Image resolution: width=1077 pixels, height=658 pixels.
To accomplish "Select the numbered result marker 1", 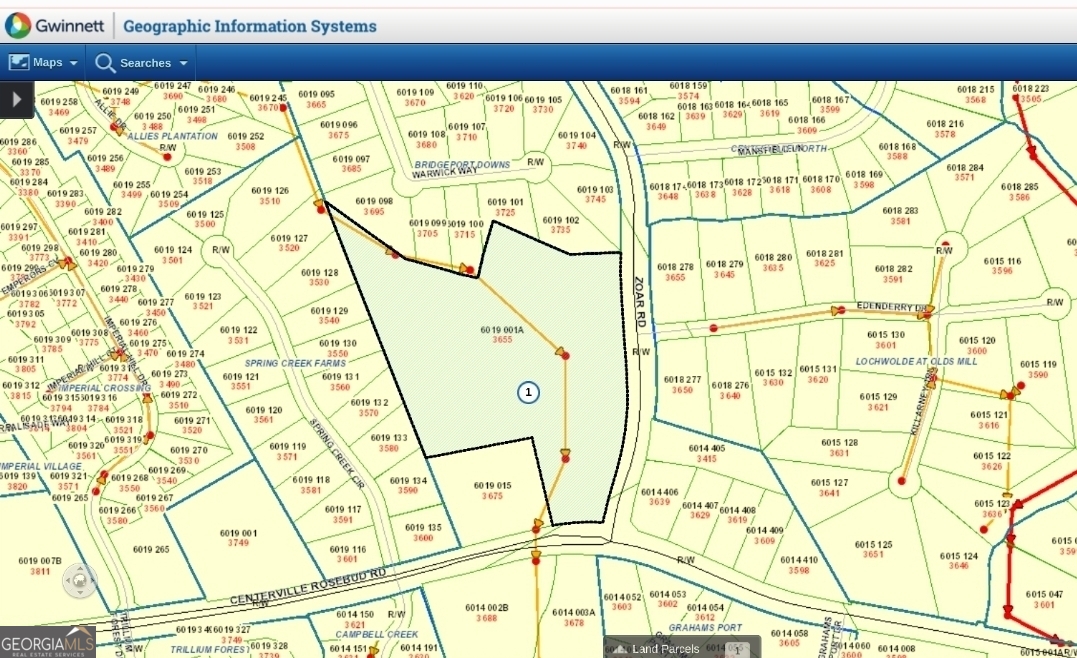I will point(528,392).
